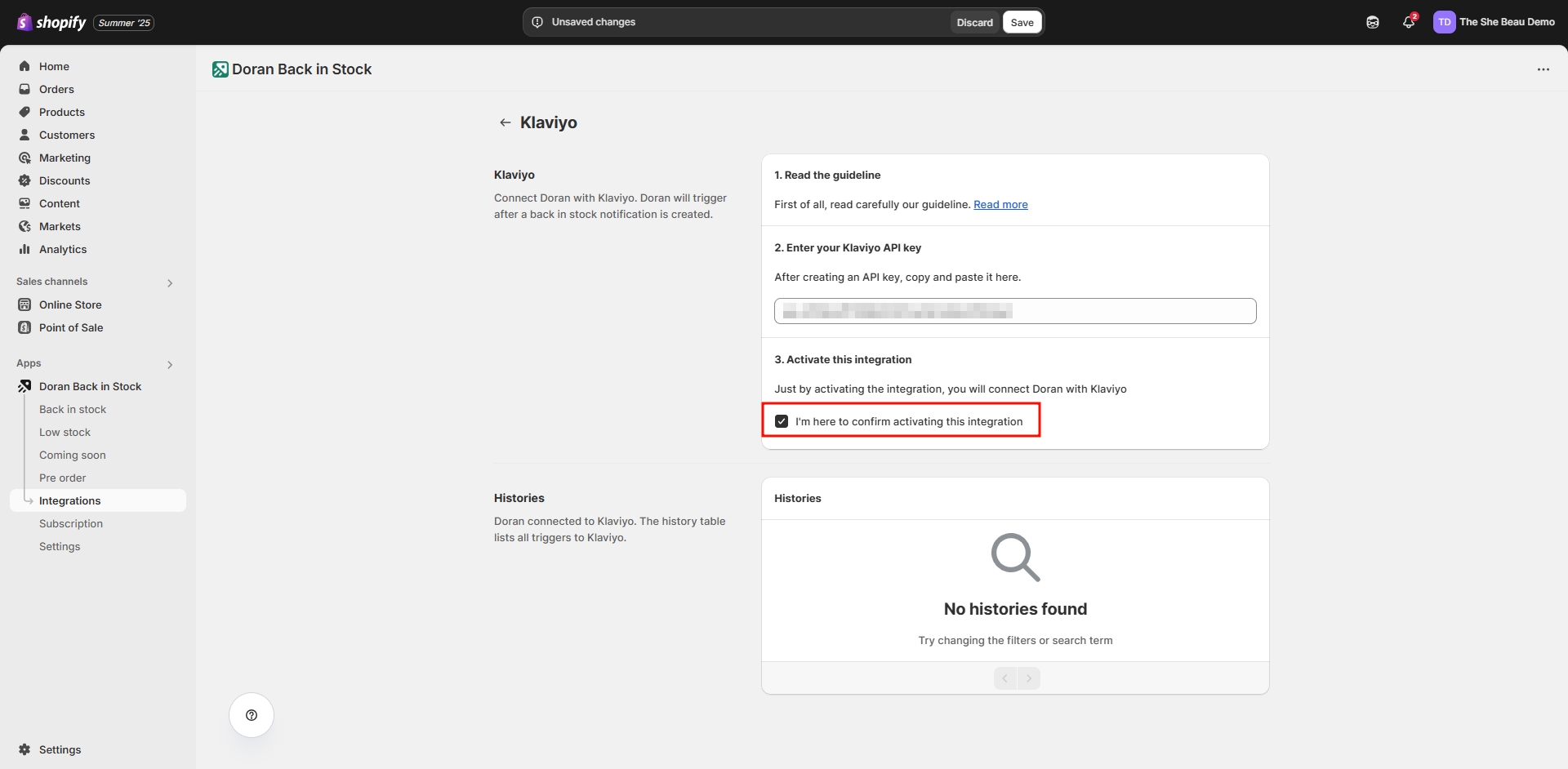Image resolution: width=1568 pixels, height=769 pixels.
Task: Expand the Sales channels section chevron
Action: coord(170,283)
